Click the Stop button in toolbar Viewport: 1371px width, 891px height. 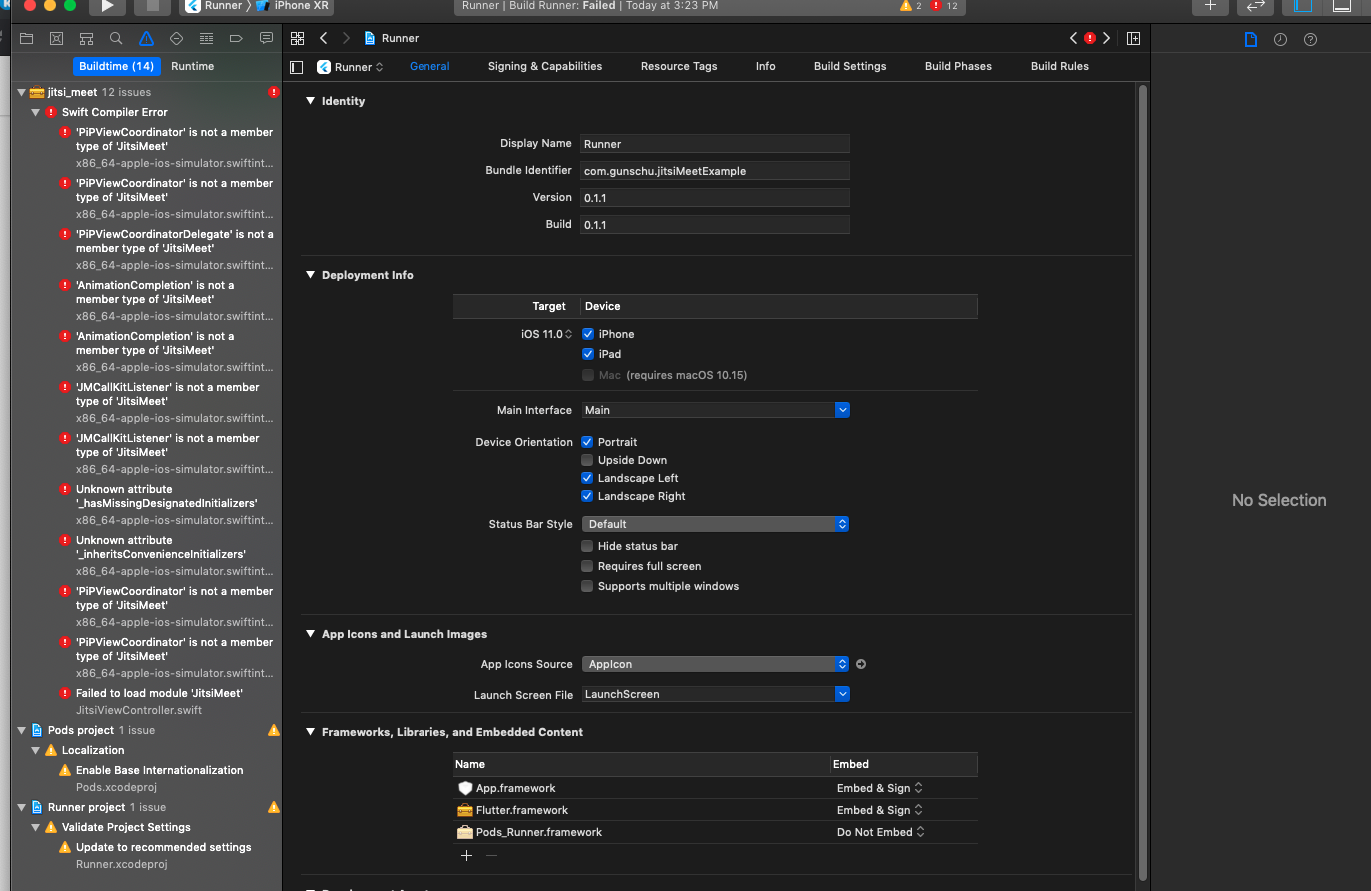coord(153,6)
